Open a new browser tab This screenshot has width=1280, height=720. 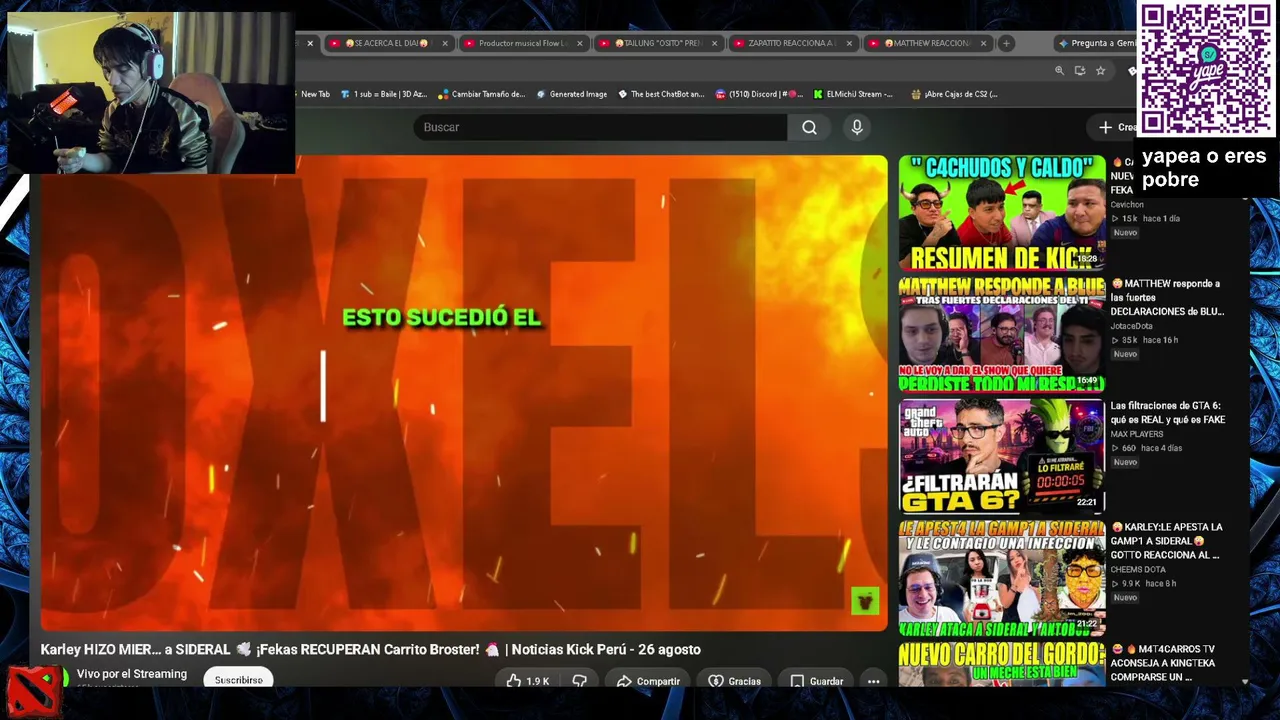point(1006,43)
